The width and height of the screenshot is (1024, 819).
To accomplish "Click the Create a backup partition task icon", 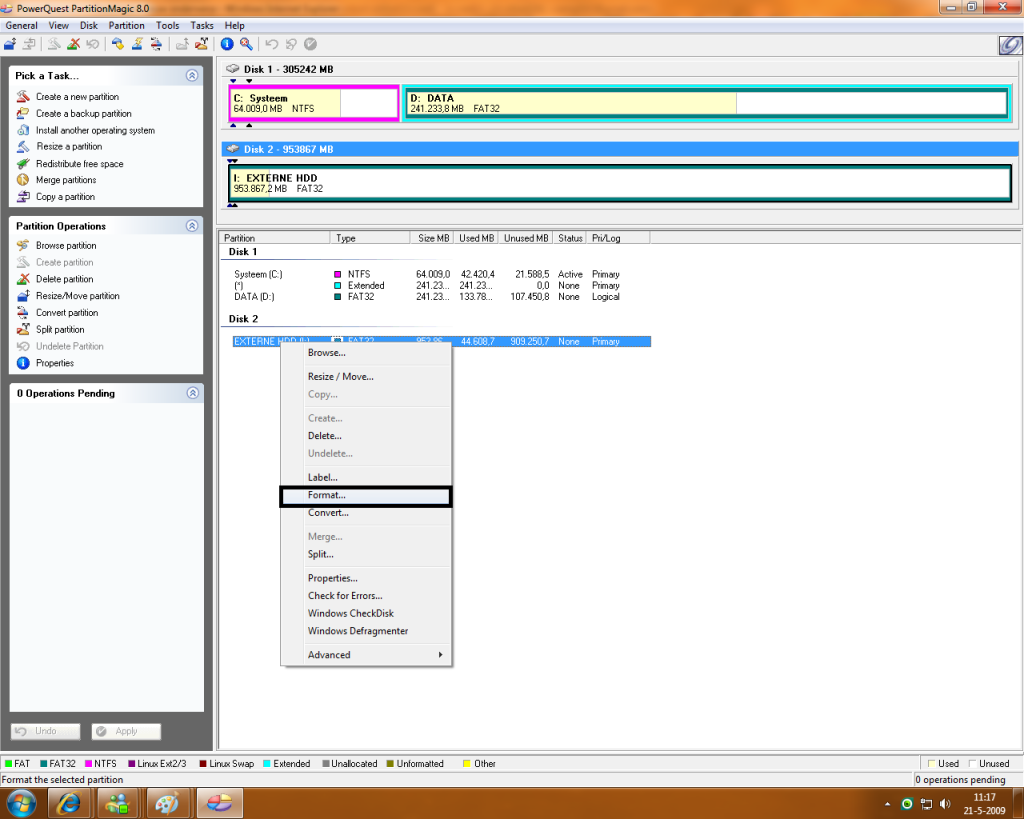I will (23, 113).
